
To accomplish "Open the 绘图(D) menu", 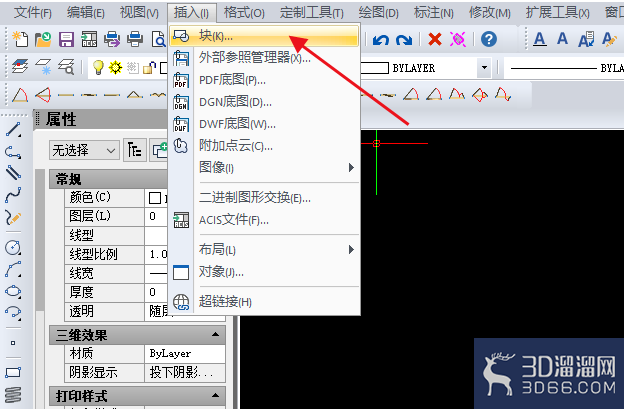I will (x=378, y=13).
